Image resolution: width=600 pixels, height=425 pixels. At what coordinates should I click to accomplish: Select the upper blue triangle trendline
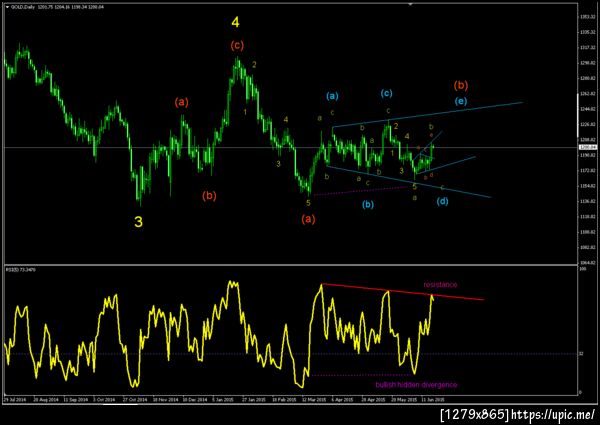click(427, 114)
